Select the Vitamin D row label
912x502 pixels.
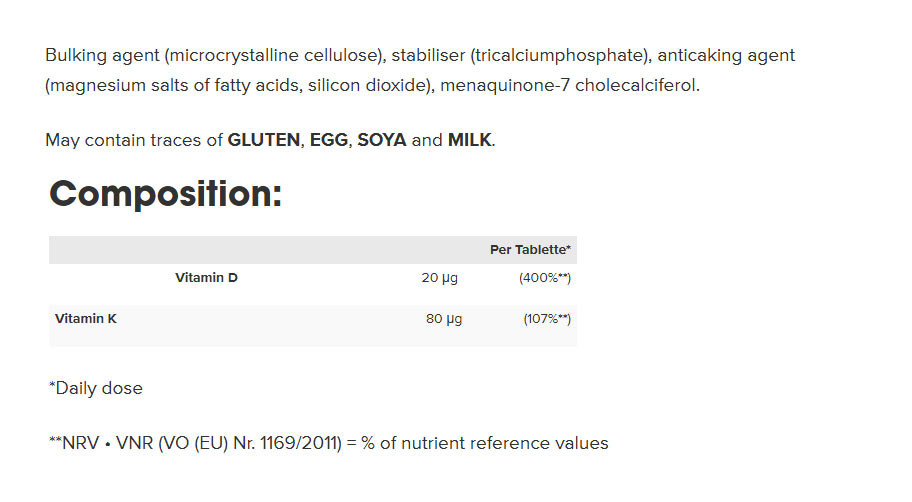pyautogui.click(x=206, y=277)
